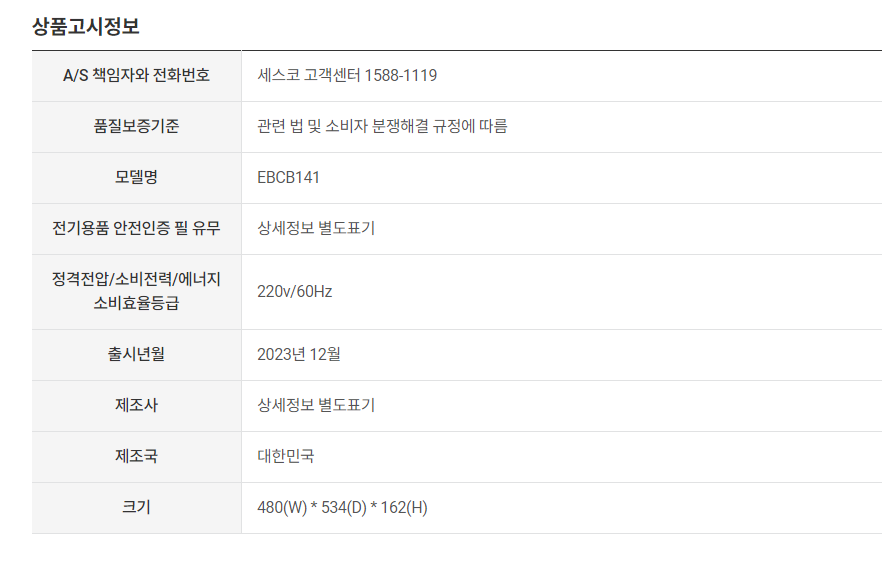Click the 대한민국 value
This screenshot has width=893, height=567.
coord(285,456)
